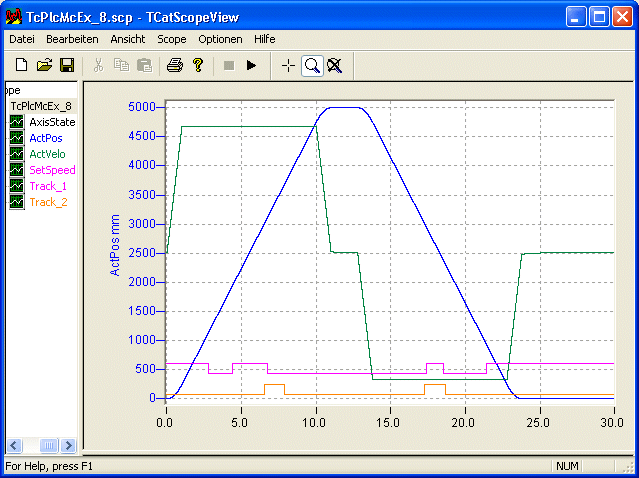Screen dimensions: 639x478
Task: Click the Track_2 channel icon
Action: pos(17,202)
